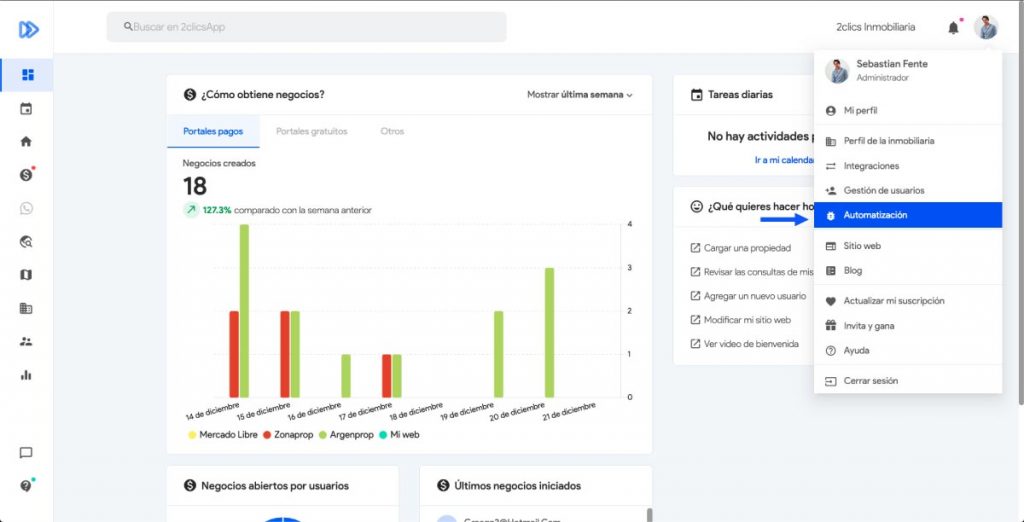The height and width of the screenshot is (522, 1024).
Task: Open the reports bar-chart icon in the sidebar
Action: [26, 375]
